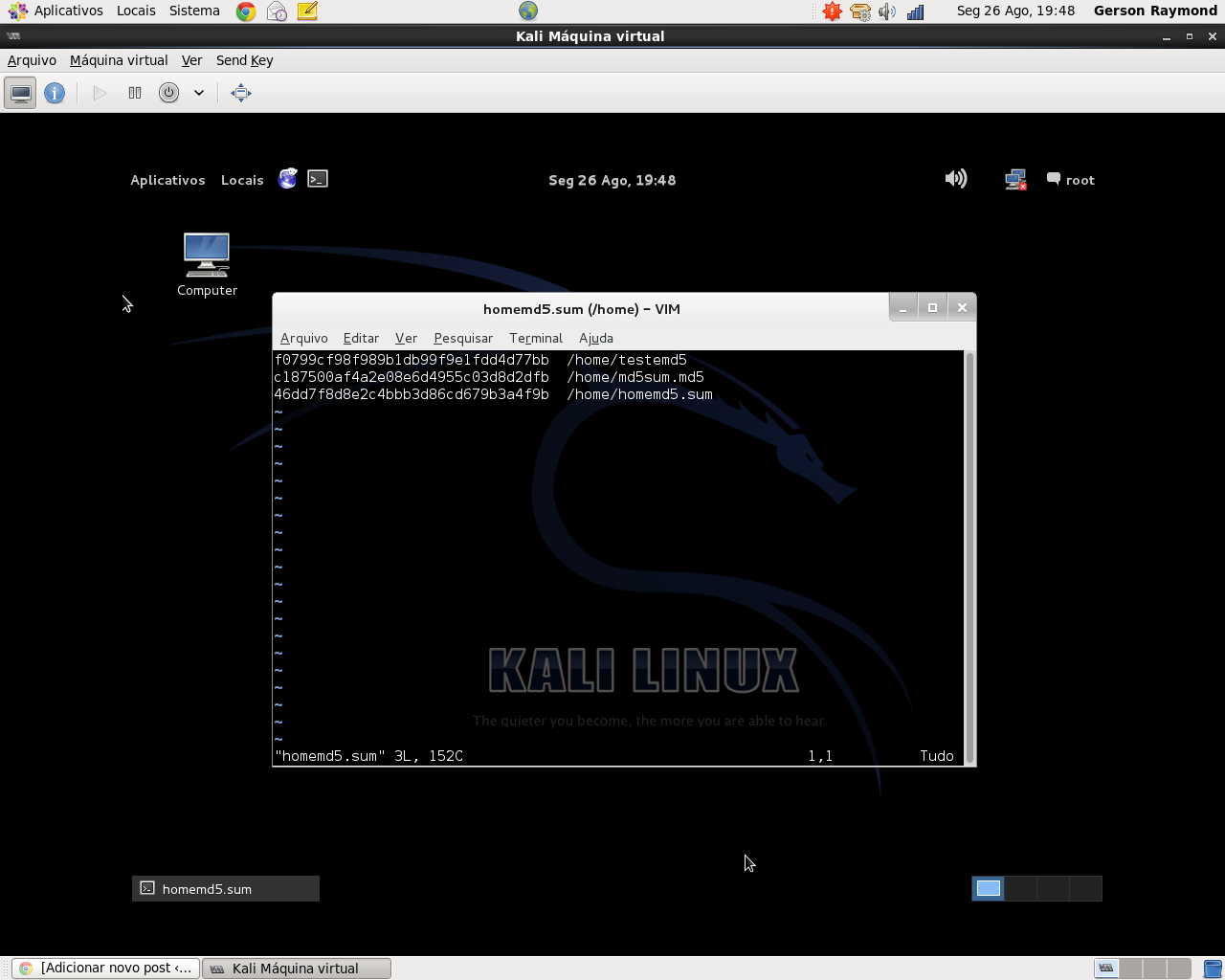Image resolution: width=1225 pixels, height=980 pixels.
Task: Open the Ajuda menu in VIM window
Action: [596, 338]
